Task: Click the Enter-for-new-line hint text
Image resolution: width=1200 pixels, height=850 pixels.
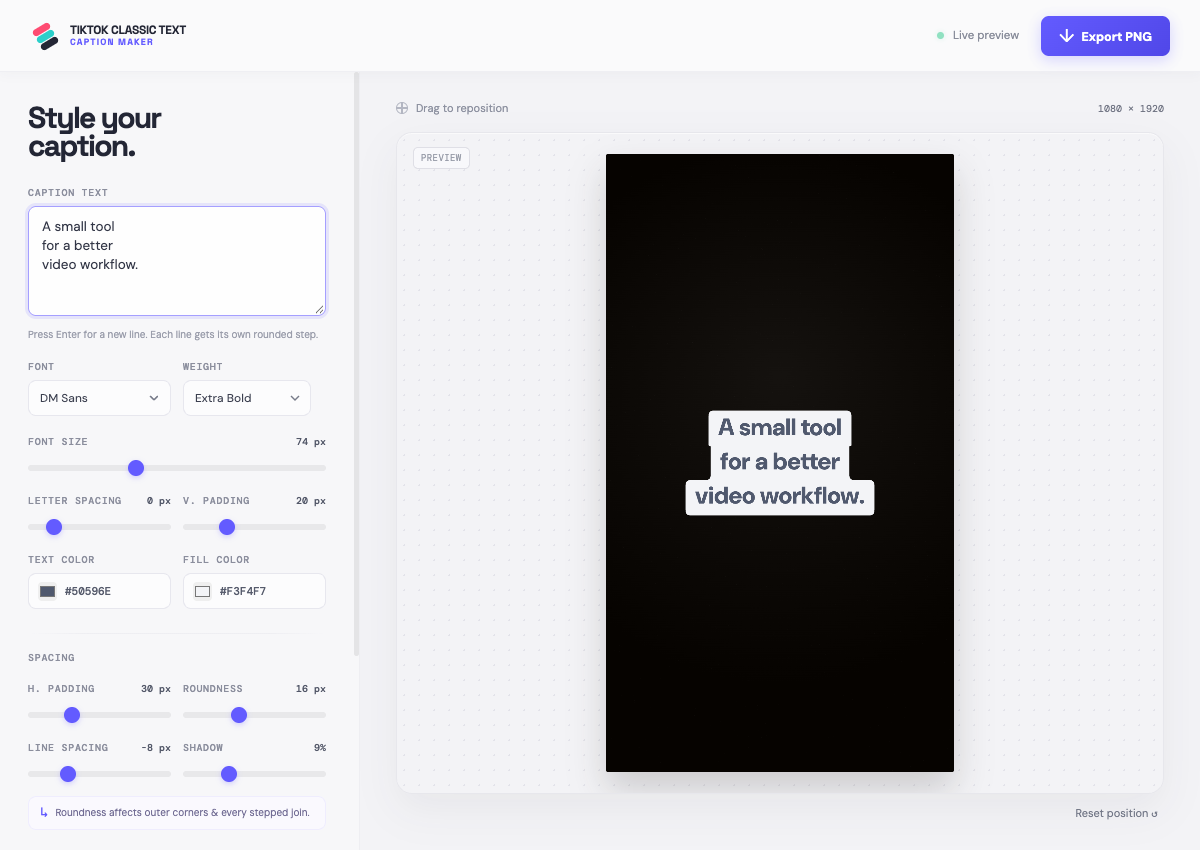Action: 173,335
